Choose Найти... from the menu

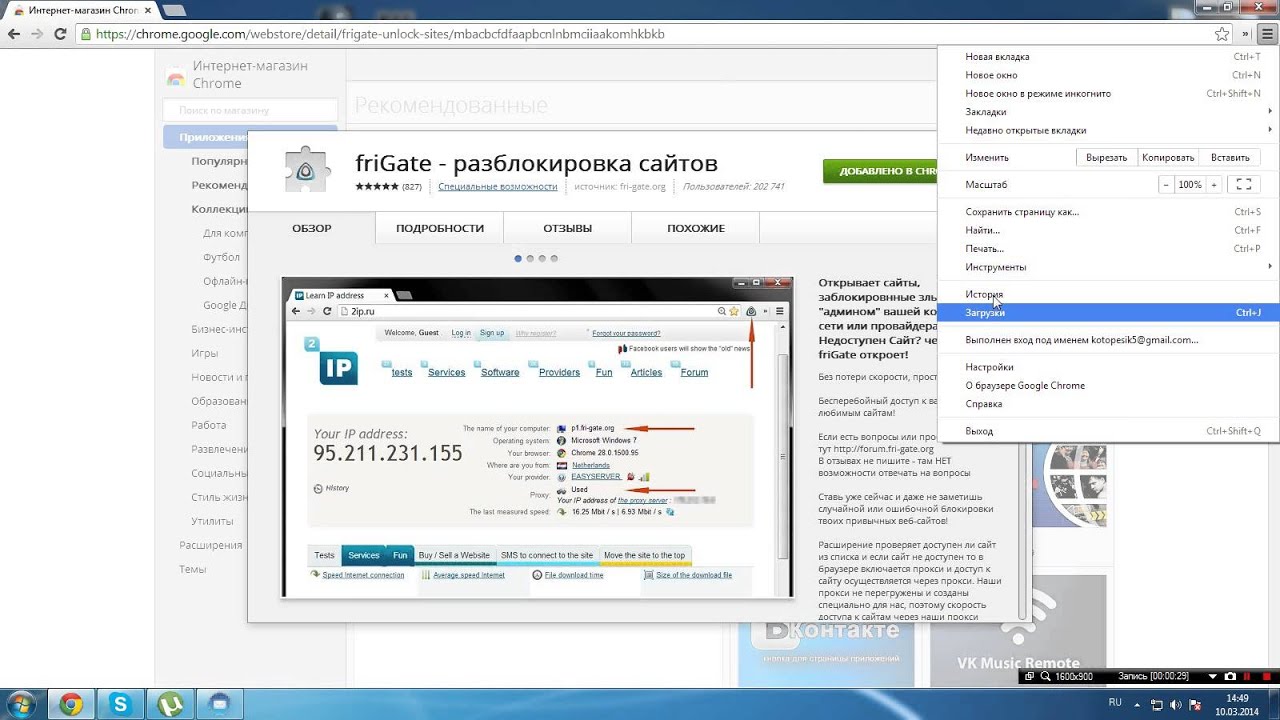click(1108, 230)
